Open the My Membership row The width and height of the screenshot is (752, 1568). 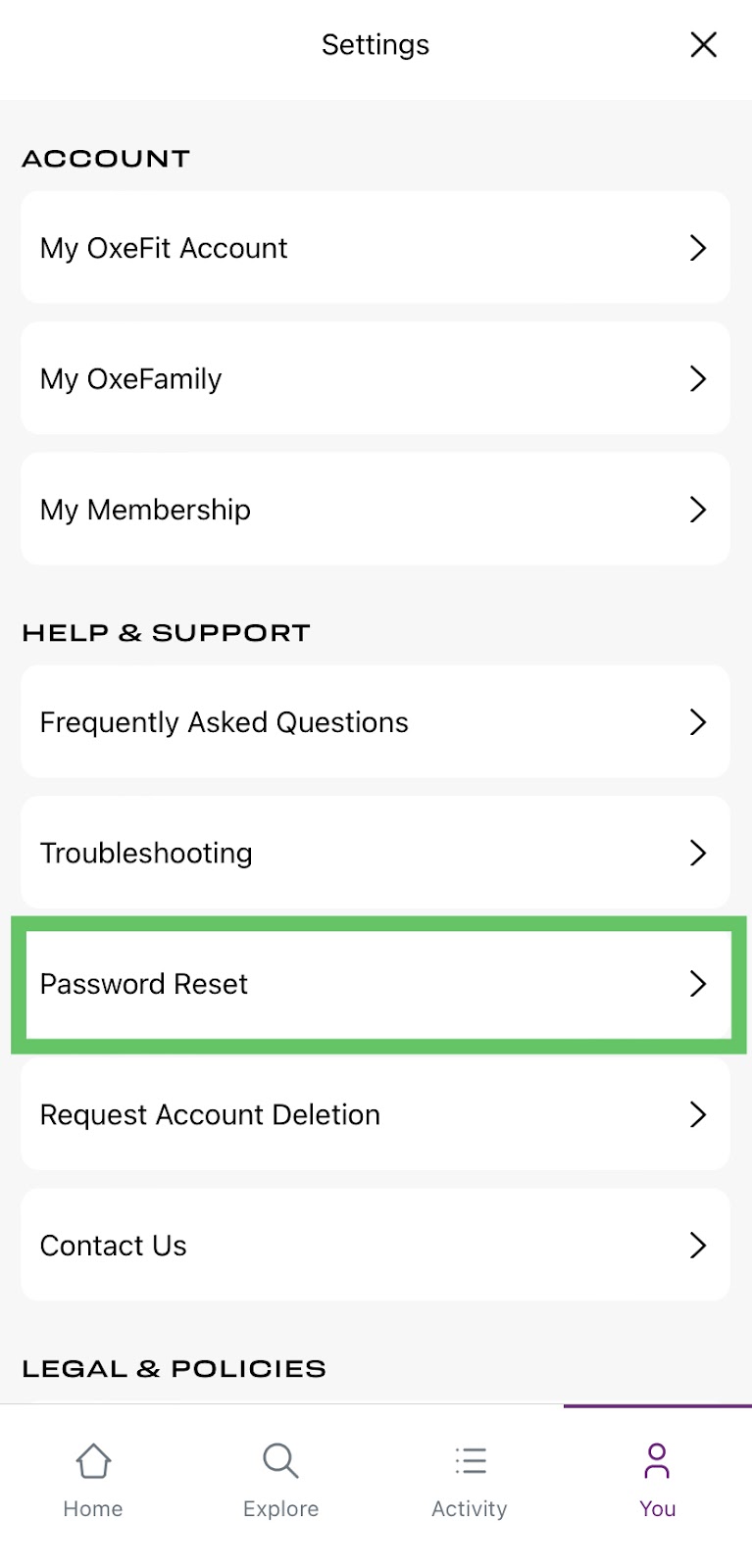coord(145,510)
